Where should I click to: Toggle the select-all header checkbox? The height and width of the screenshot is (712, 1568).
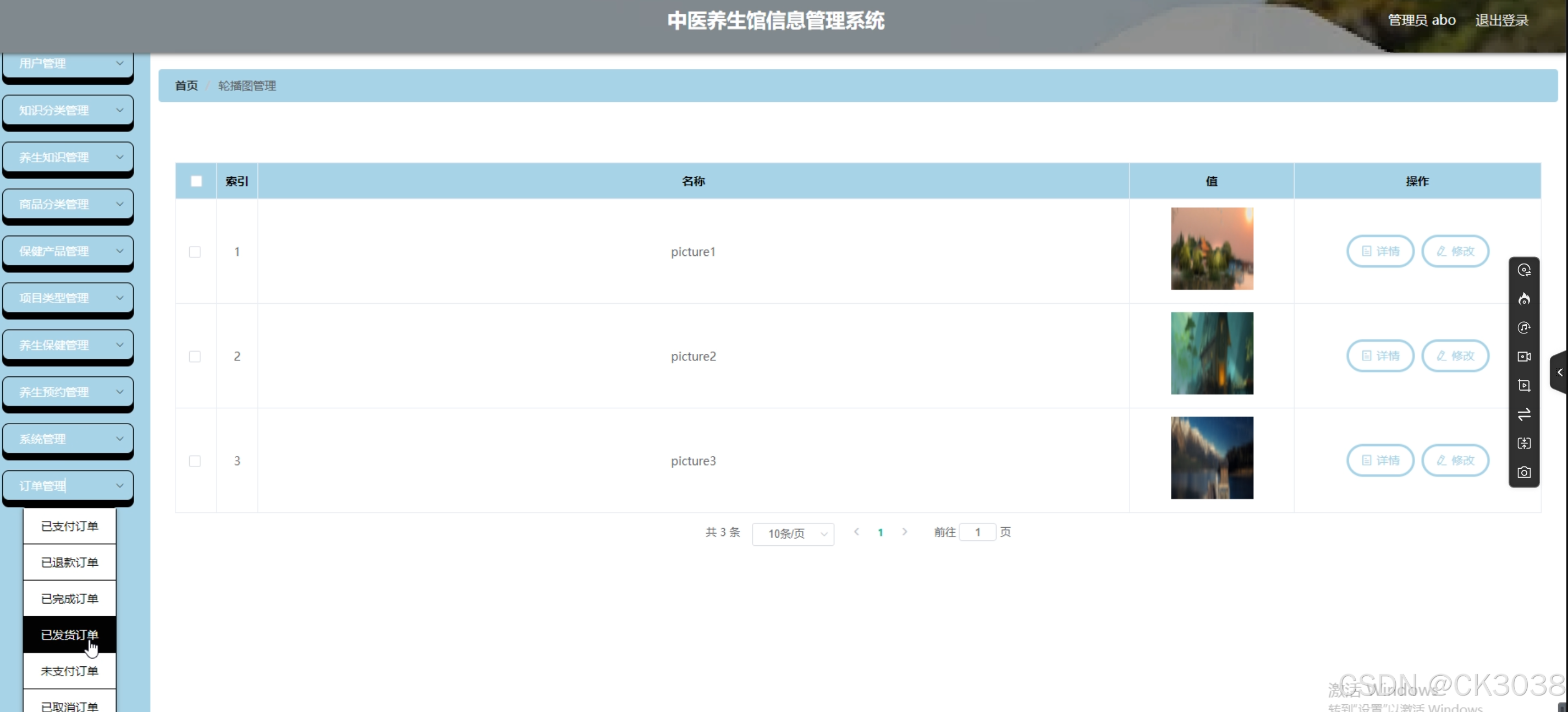click(x=196, y=181)
